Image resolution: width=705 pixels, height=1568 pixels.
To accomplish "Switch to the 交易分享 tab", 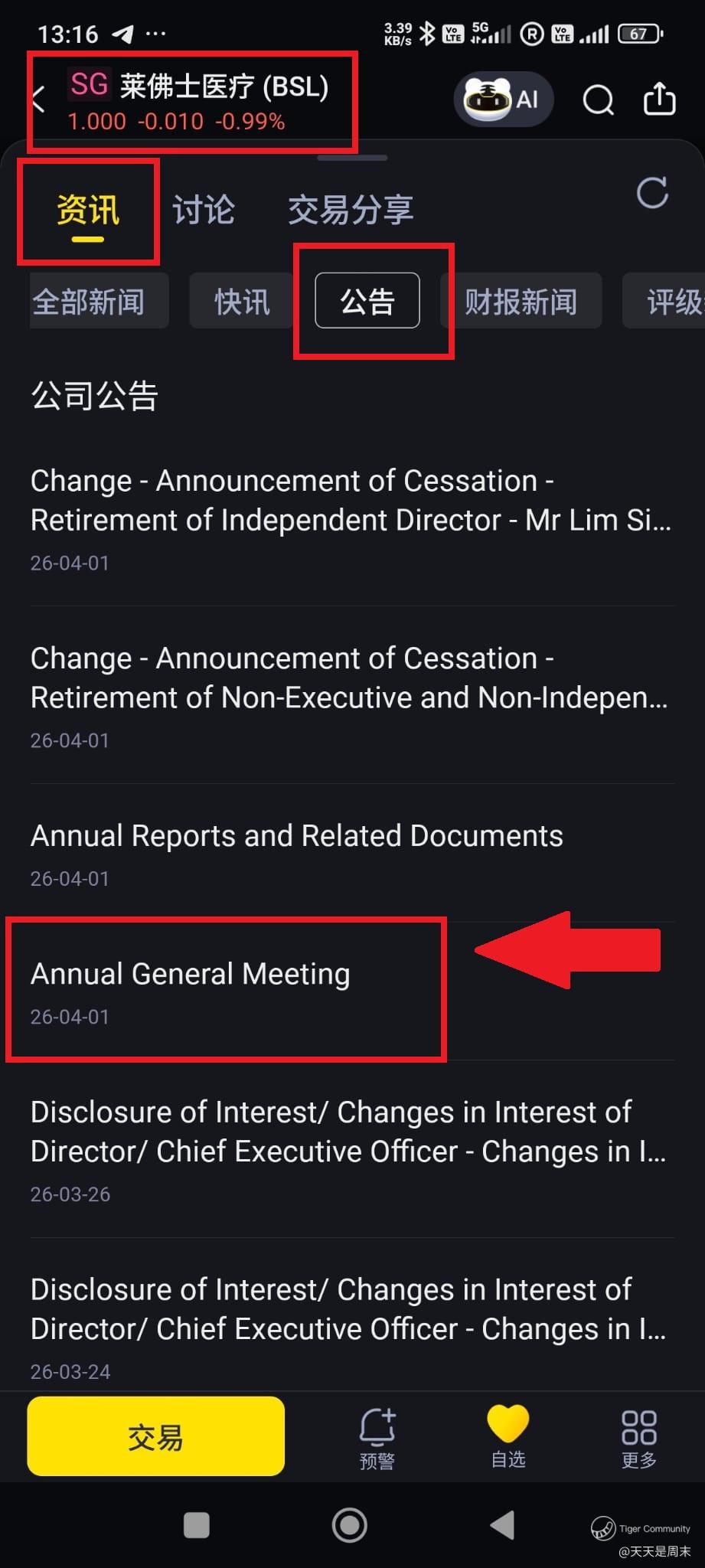I will click(x=351, y=210).
